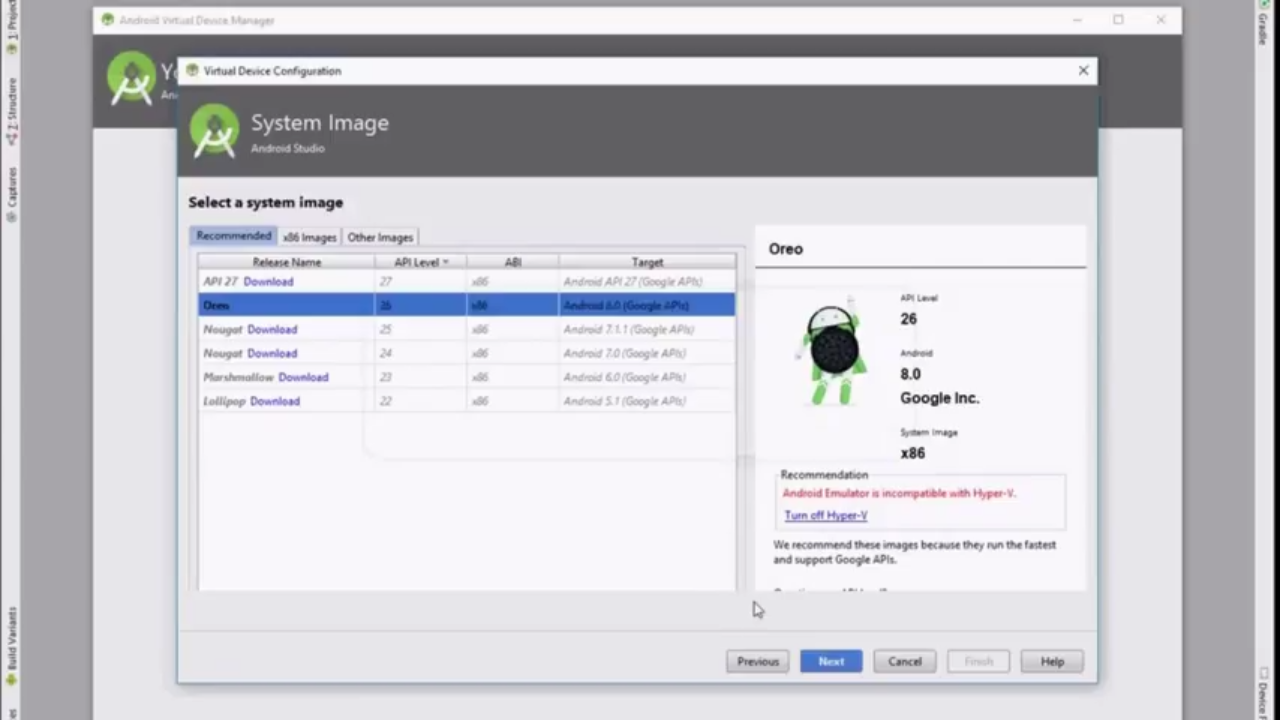This screenshot has height=720, width=1280.
Task: Maximize the Android Virtual Device Manager window
Action: pos(1118,20)
